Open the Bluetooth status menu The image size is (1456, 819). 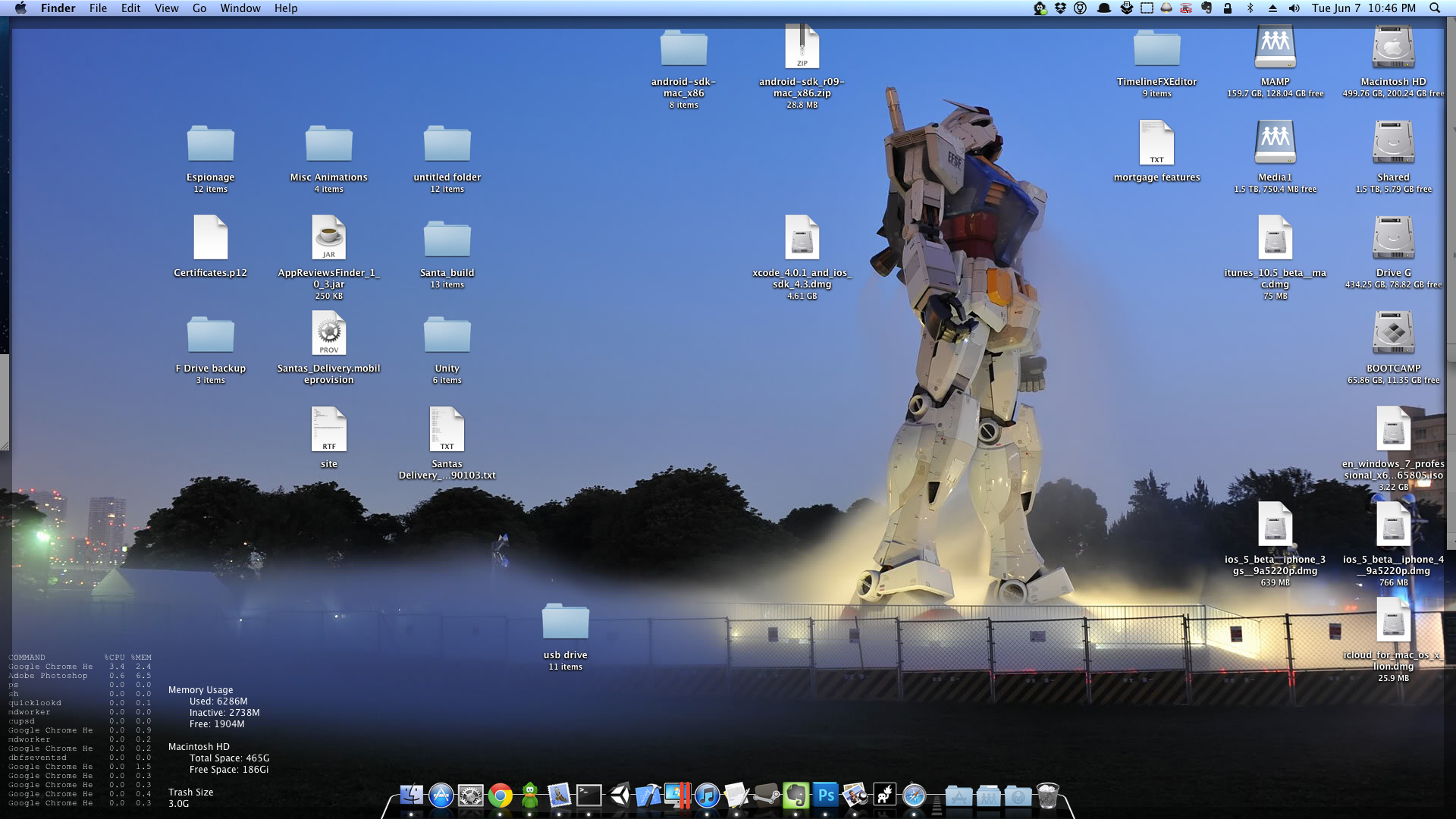coord(1250,8)
